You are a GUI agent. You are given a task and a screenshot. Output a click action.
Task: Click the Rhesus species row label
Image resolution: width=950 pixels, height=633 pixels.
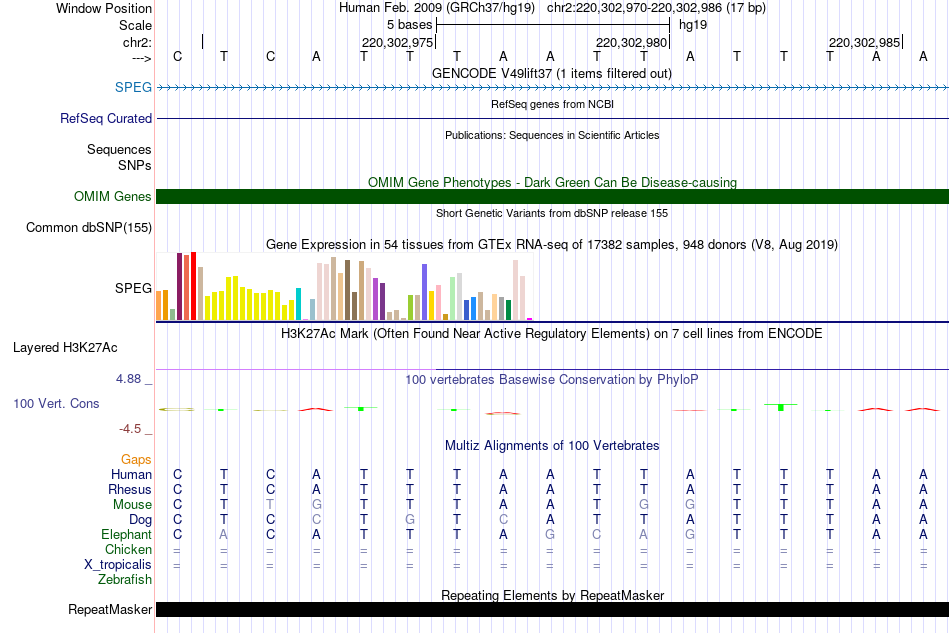(130, 489)
